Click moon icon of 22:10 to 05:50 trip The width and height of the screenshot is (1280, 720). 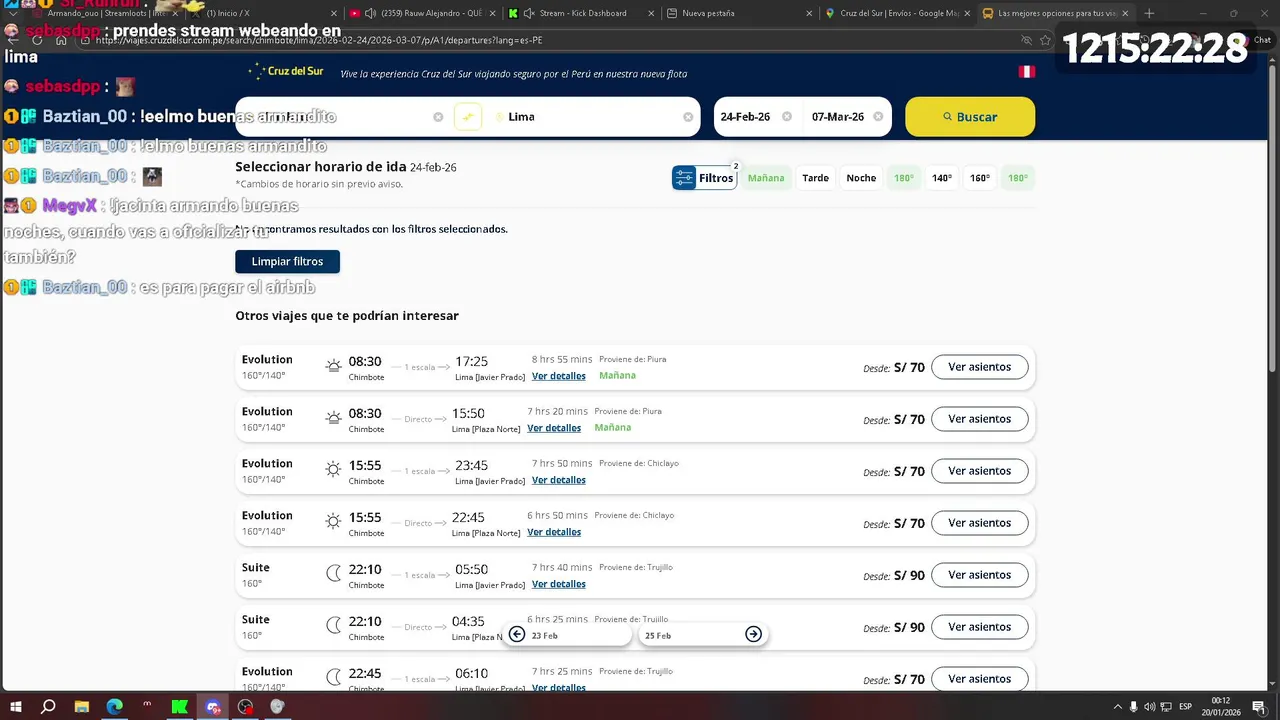[x=333, y=574]
